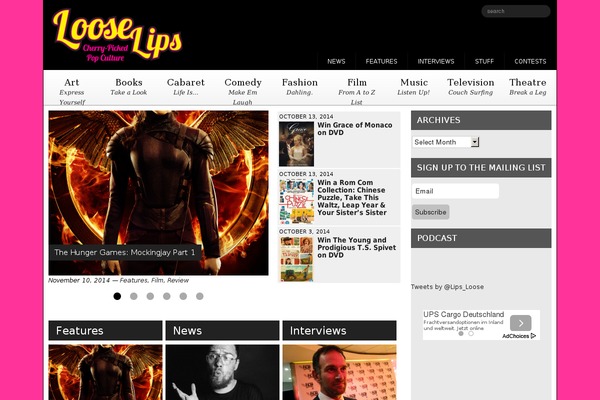Open the UPS Cargo Deutschland ad headline

coord(463,314)
